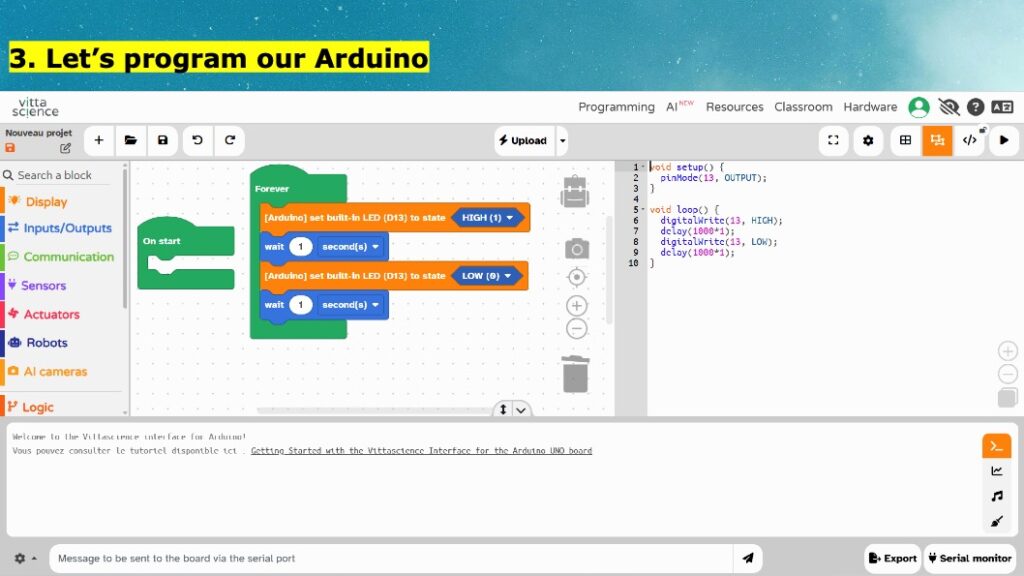The height and width of the screenshot is (576, 1024).
Task: Click the trash can in the workspace
Action: (575, 374)
